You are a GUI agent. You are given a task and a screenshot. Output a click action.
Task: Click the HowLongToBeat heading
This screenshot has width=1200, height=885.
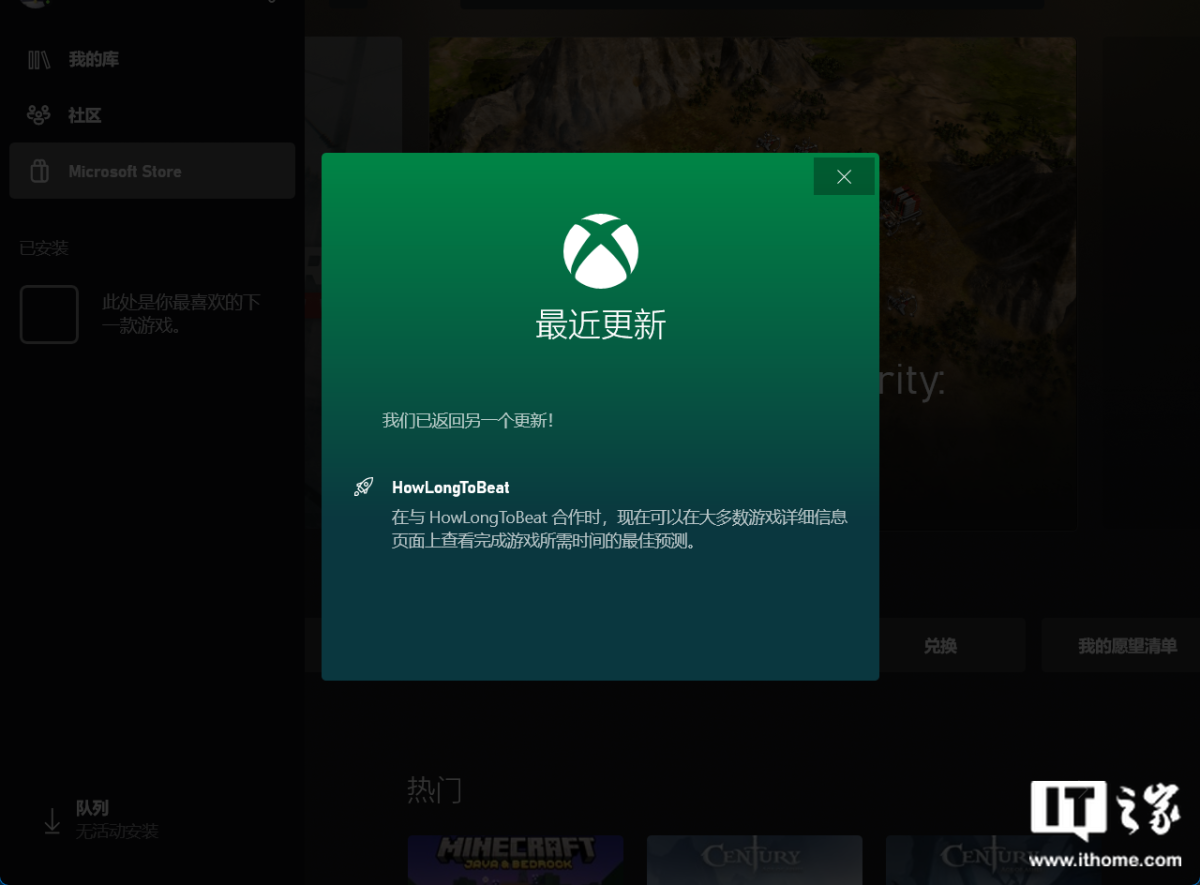click(450, 488)
